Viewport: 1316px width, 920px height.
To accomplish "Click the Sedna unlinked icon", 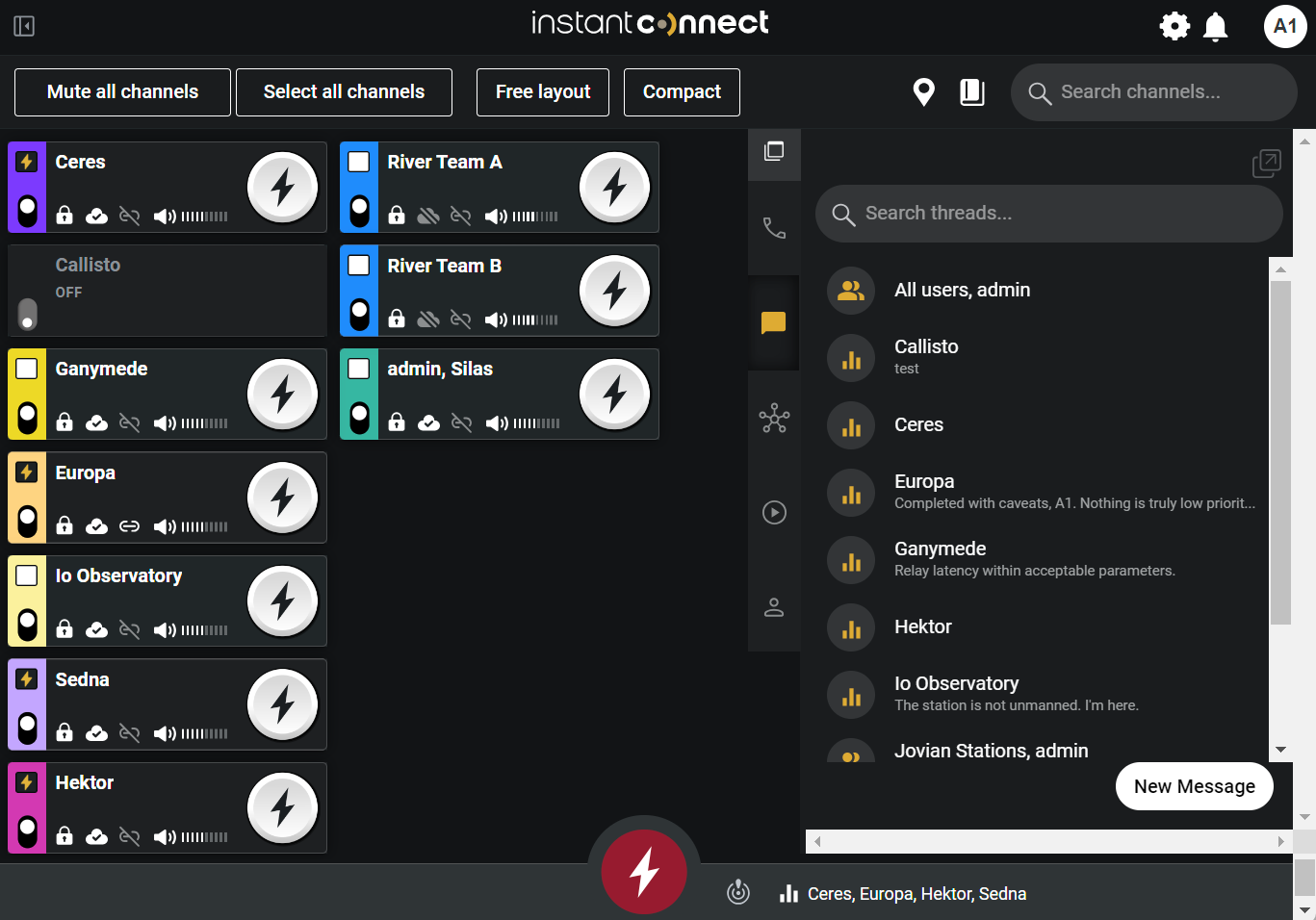I will click(129, 733).
